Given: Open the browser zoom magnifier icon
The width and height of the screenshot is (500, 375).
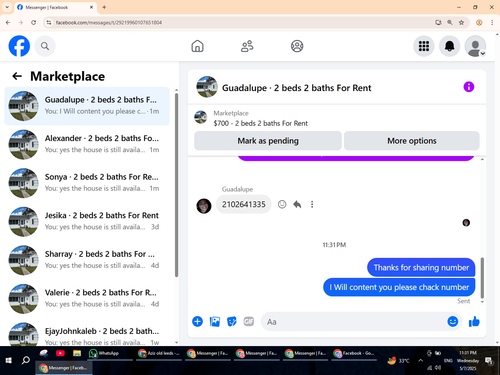Looking at the screenshot, I should (450, 22).
